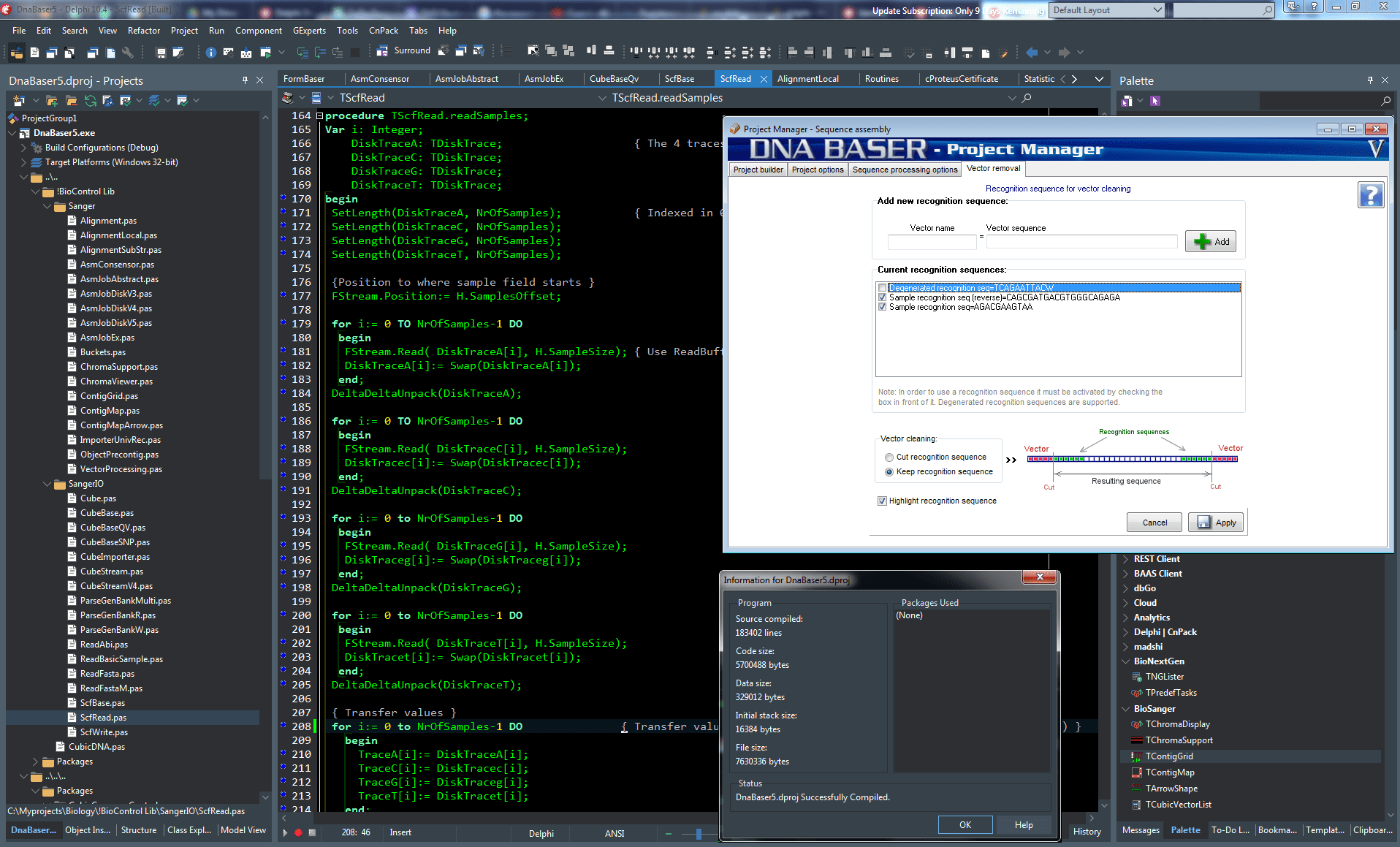Switch to the AlignmentLocal editor tab
The width and height of the screenshot is (1400, 847).
[x=807, y=79]
